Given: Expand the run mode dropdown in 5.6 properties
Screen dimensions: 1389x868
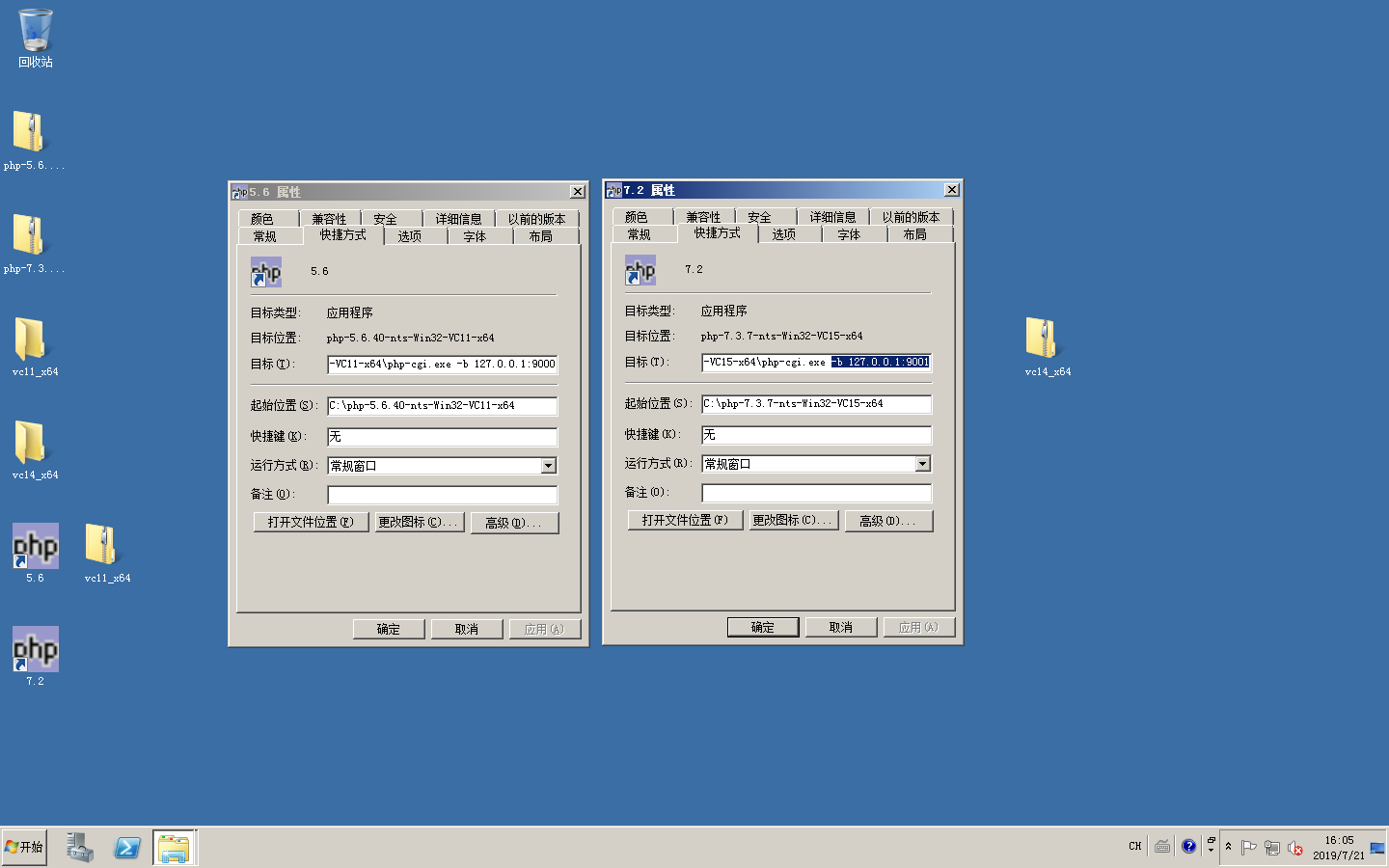Looking at the screenshot, I should (x=548, y=466).
